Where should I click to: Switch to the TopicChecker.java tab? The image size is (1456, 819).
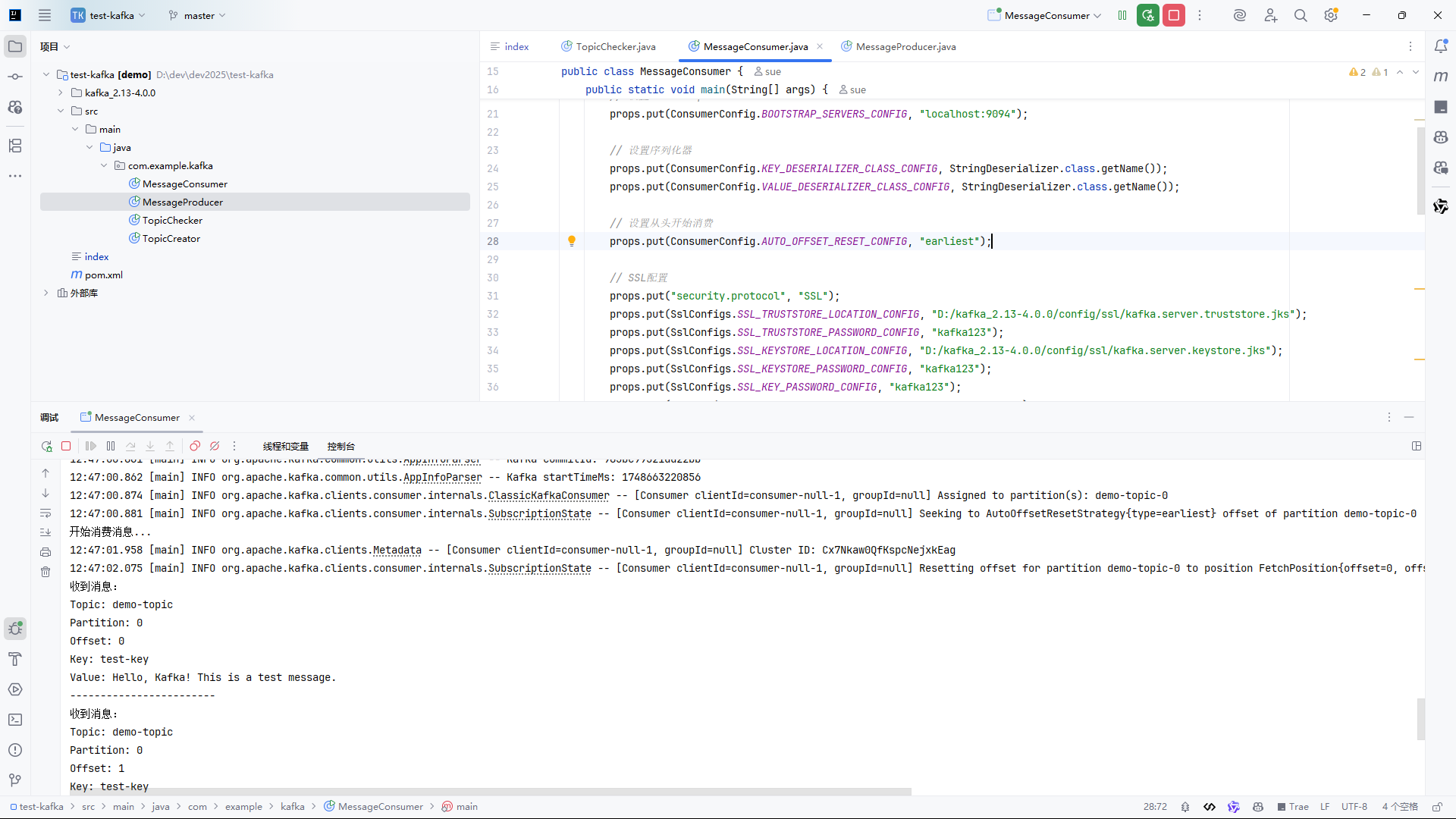click(608, 47)
